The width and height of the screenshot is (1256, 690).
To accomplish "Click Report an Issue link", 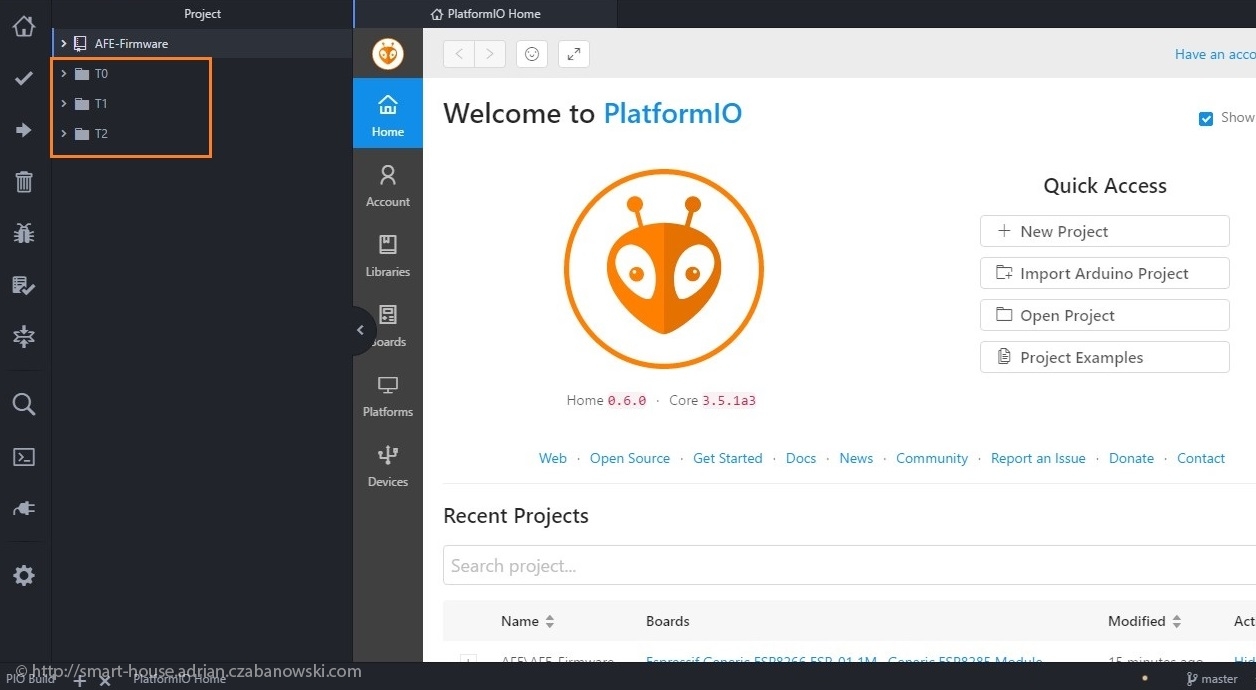I will (x=1038, y=458).
